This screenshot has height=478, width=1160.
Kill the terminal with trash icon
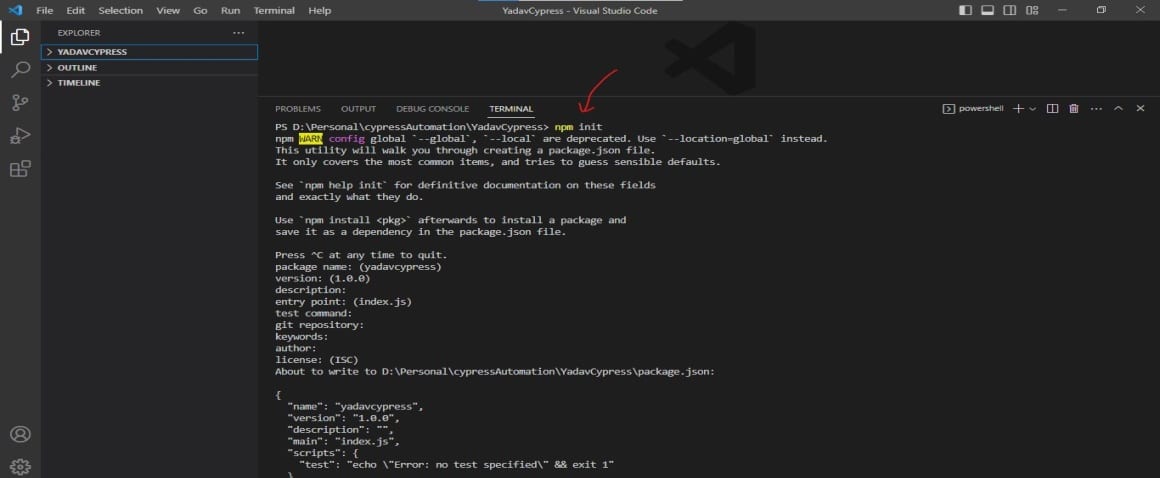click(x=1074, y=109)
